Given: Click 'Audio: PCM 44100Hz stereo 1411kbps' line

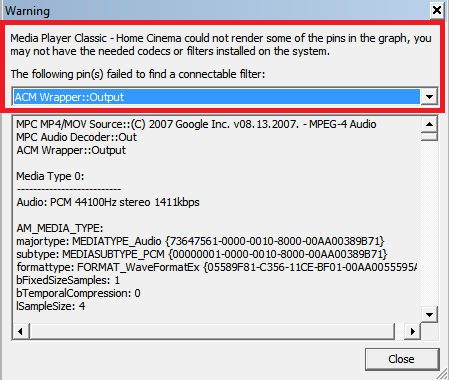Looking at the screenshot, I should click(108, 202).
